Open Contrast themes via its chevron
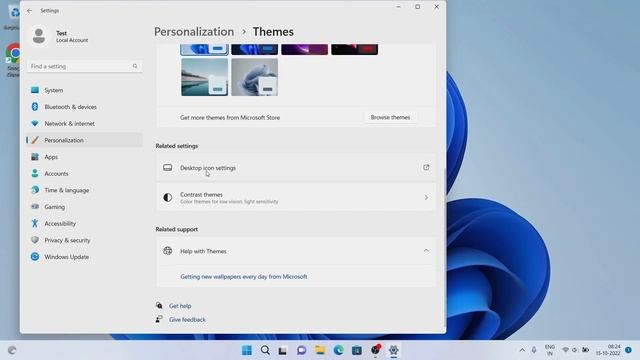This screenshot has height=360, width=640. (x=426, y=198)
